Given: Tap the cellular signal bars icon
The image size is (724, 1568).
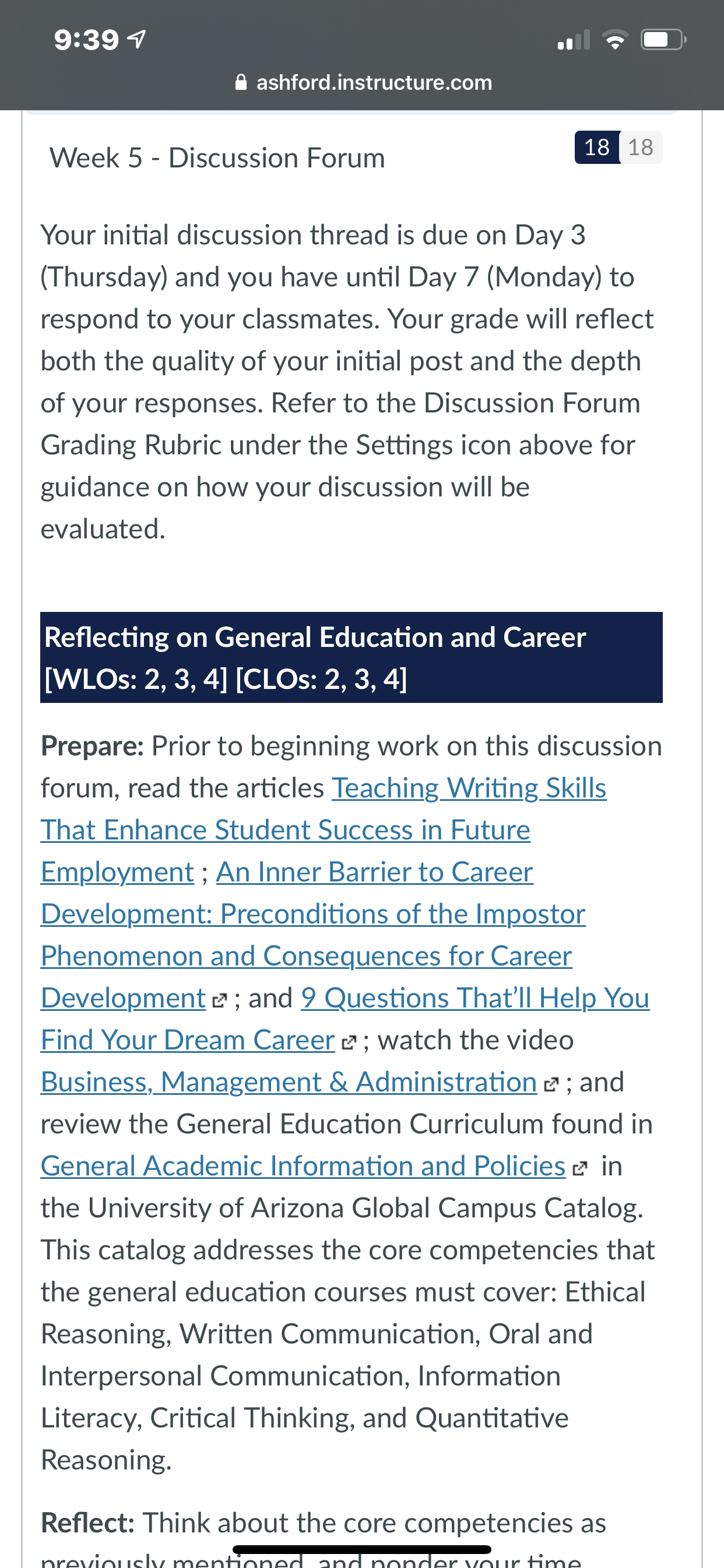Looking at the screenshot, I should [x=574, y=40].
